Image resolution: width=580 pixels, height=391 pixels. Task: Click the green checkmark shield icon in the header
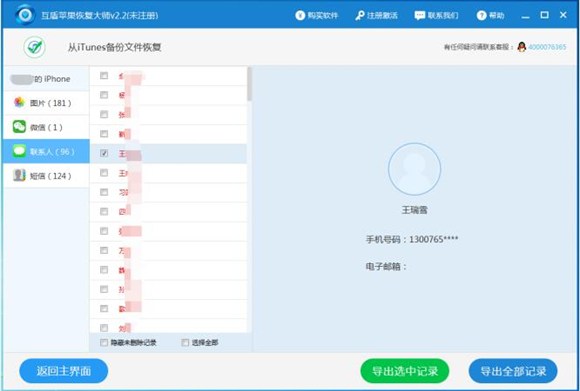[35, 47]
